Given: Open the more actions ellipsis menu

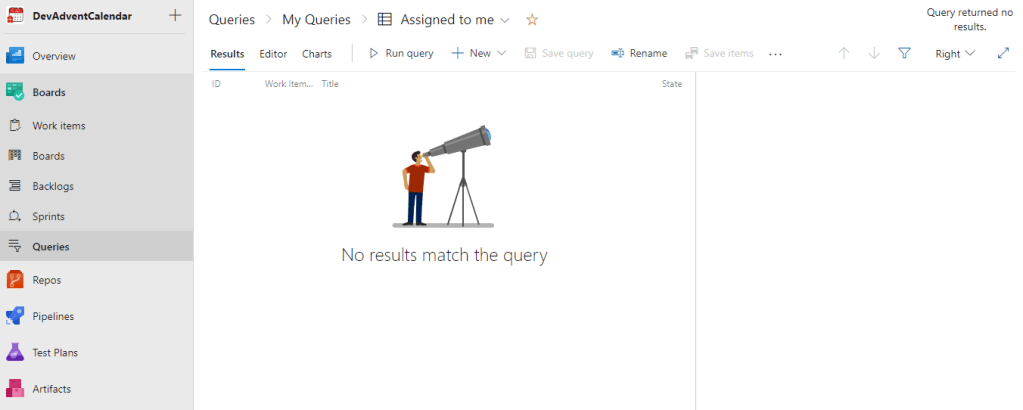Looking at the screenshot, I should 775,54.
